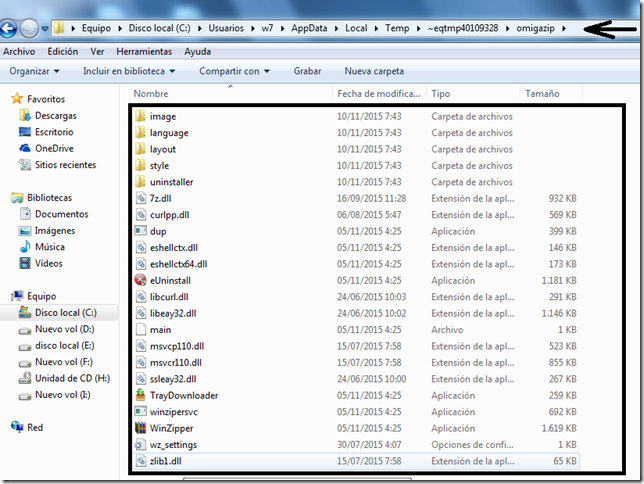
Task: Expand the arrow after Usuarios breadcrumb
Action: pos(253,28)
